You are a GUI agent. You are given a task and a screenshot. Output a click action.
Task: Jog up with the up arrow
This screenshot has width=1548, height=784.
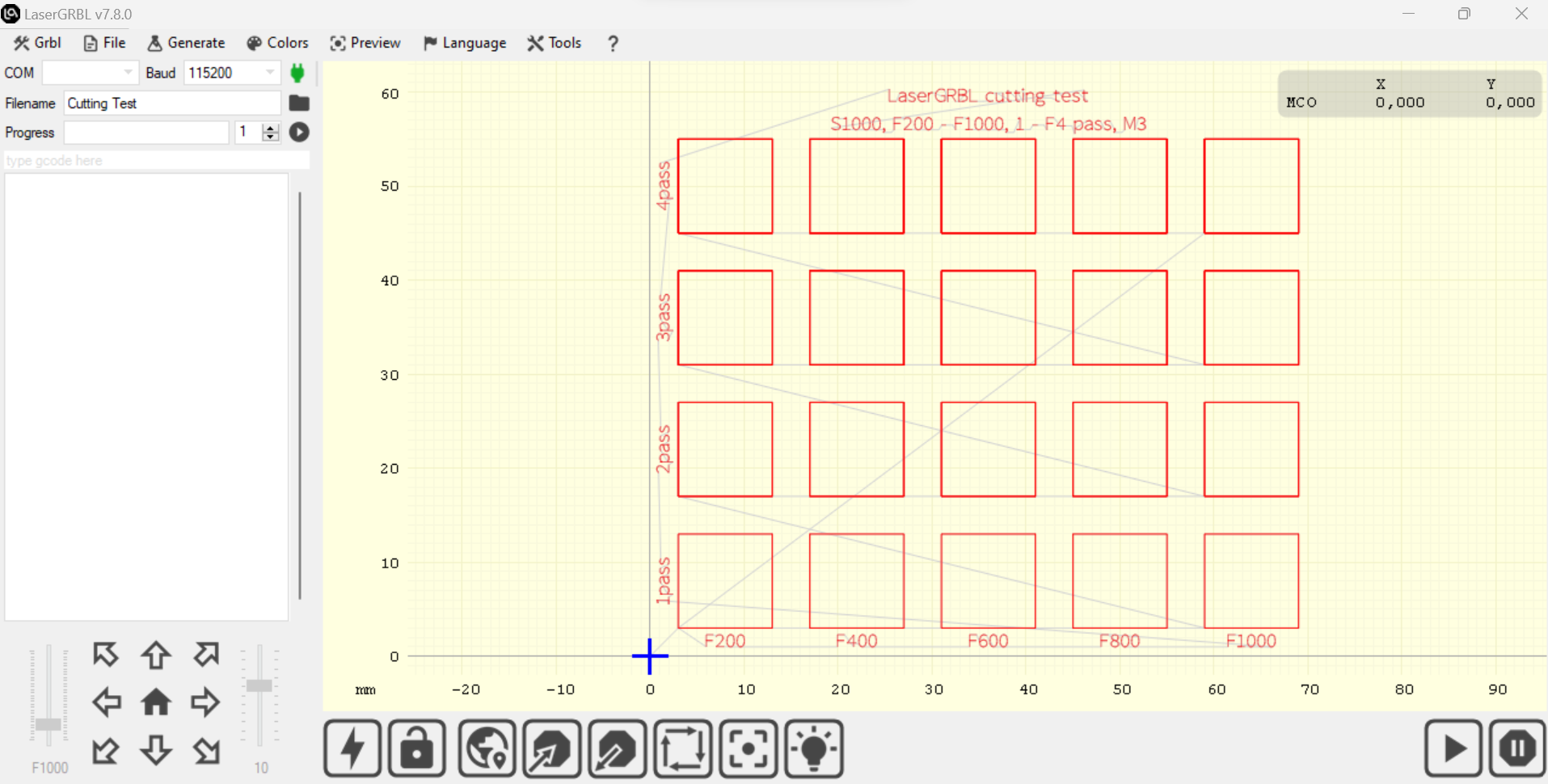click(156, 655)
